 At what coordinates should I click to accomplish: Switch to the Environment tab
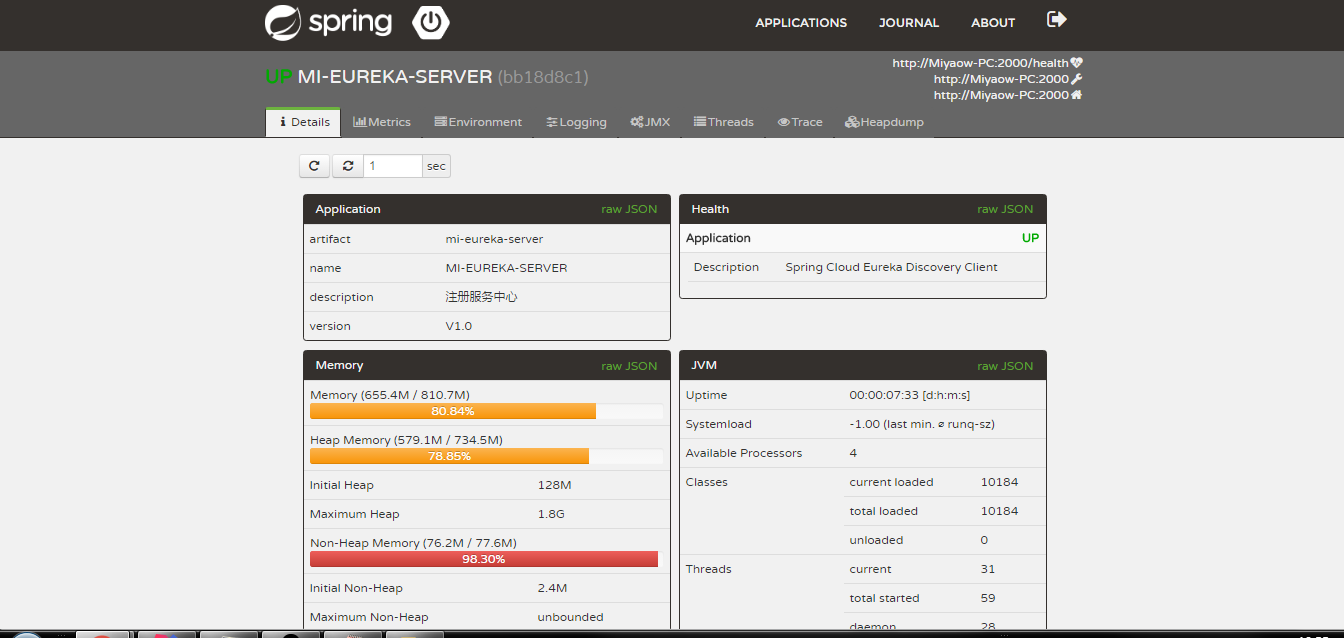point(478,122)
